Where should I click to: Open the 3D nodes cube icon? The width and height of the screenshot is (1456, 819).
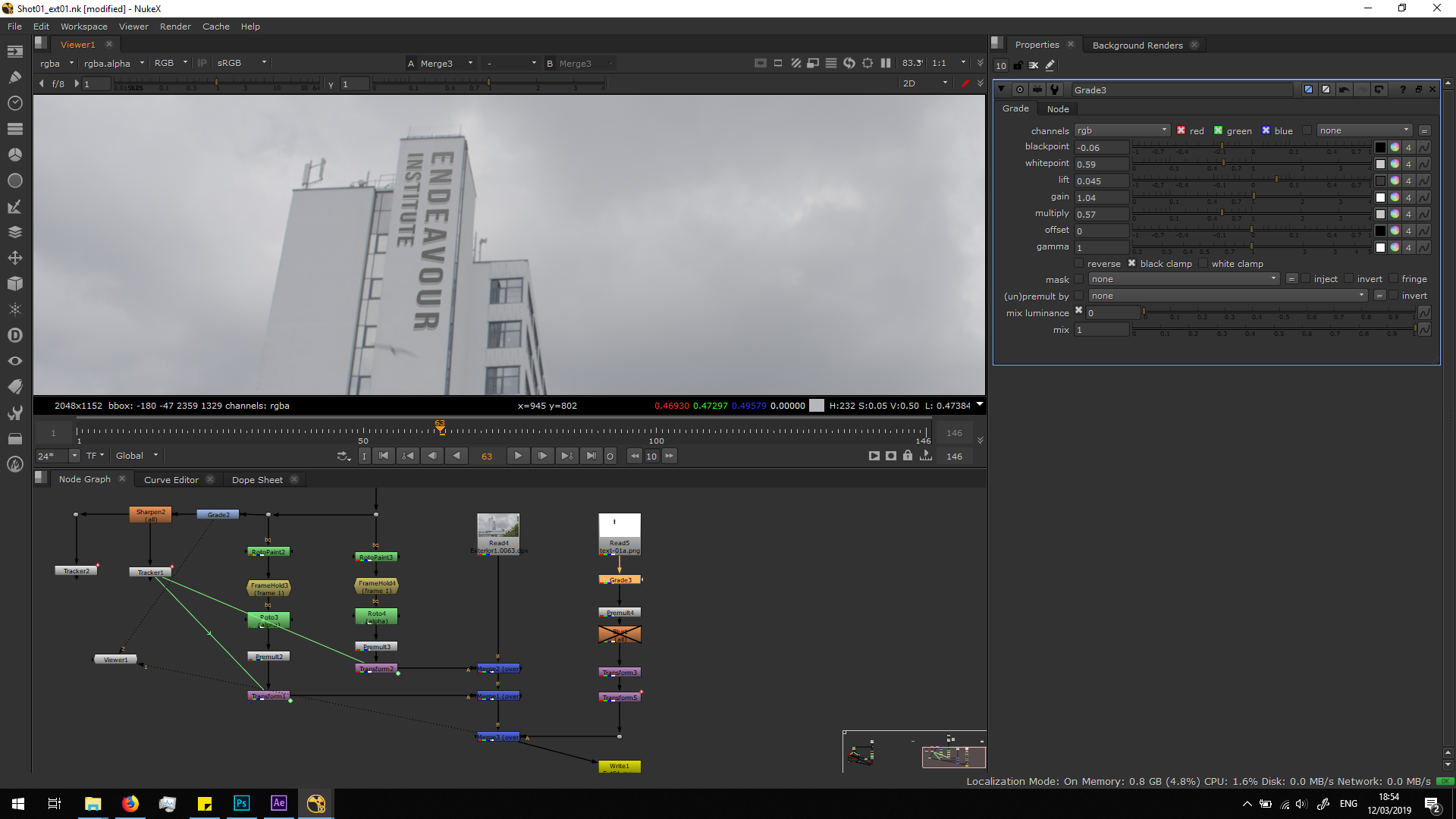pyautogui.click(x=15, y=284)
